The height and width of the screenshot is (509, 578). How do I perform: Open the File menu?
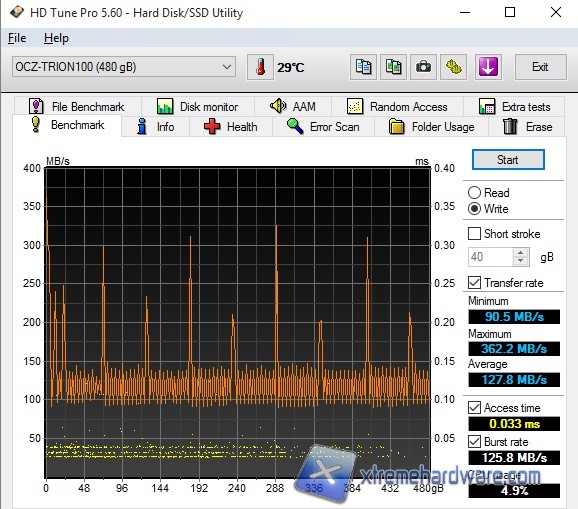[x=17, y=38]
